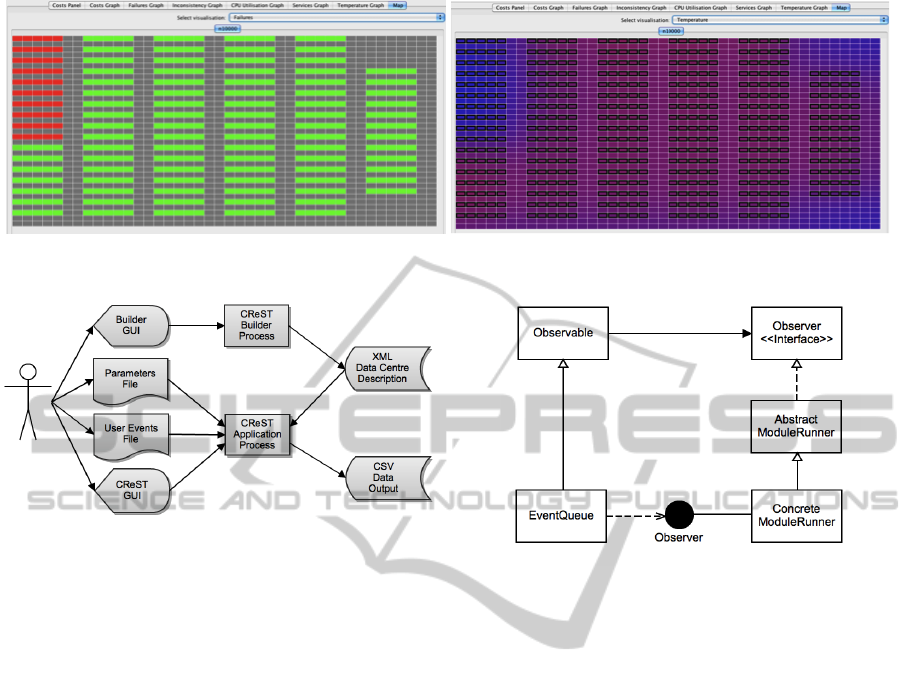915x684 pixels.
Task: Select the Parameters File shape
Action: [131, 381]
